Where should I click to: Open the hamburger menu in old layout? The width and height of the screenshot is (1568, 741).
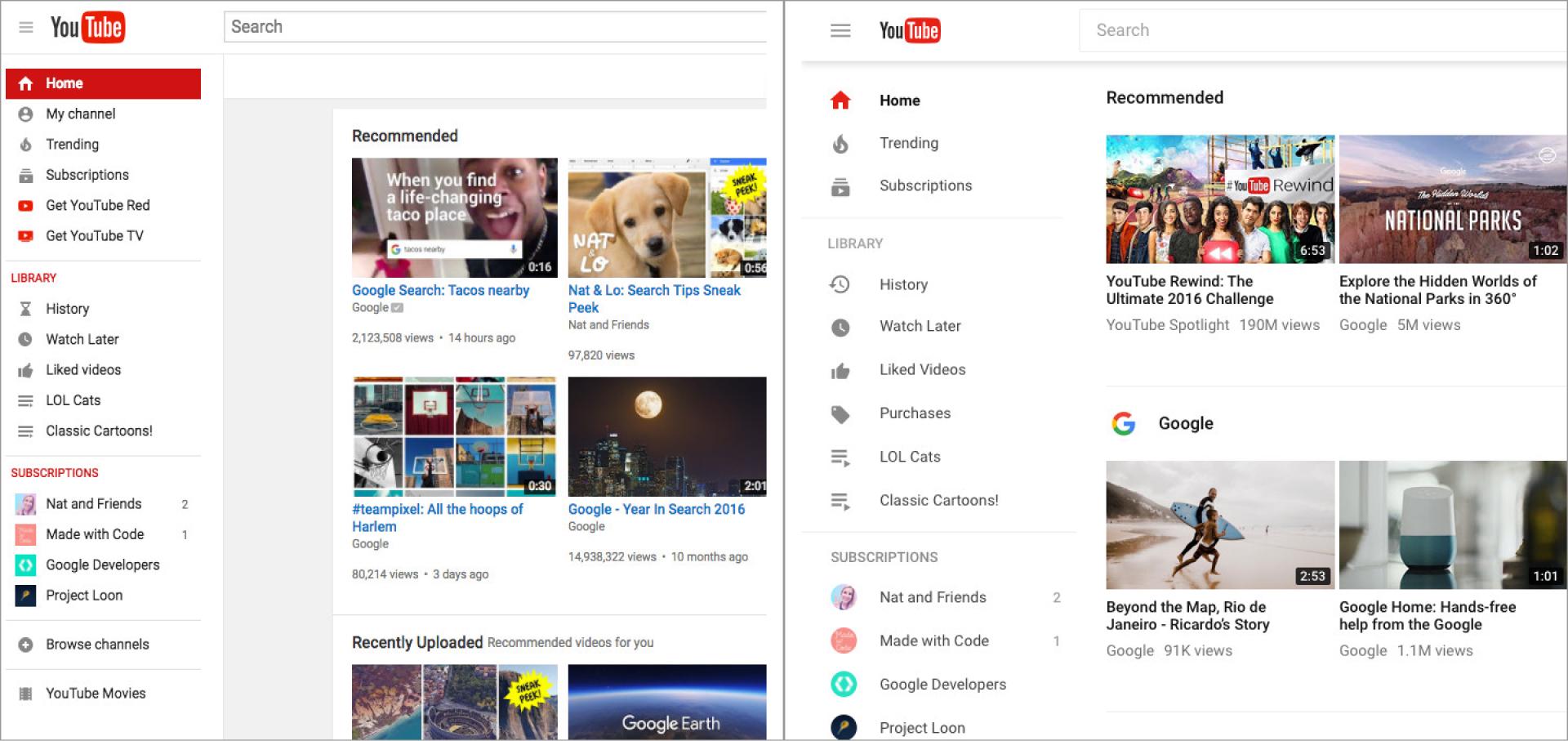point(26,28)
